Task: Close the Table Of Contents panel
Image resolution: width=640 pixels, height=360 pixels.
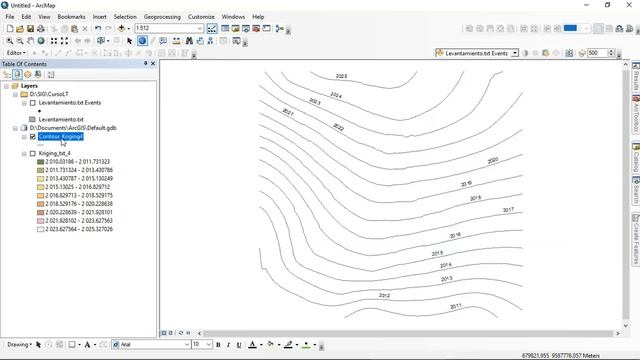Action: pyautogui.click(x=153, y=64)
